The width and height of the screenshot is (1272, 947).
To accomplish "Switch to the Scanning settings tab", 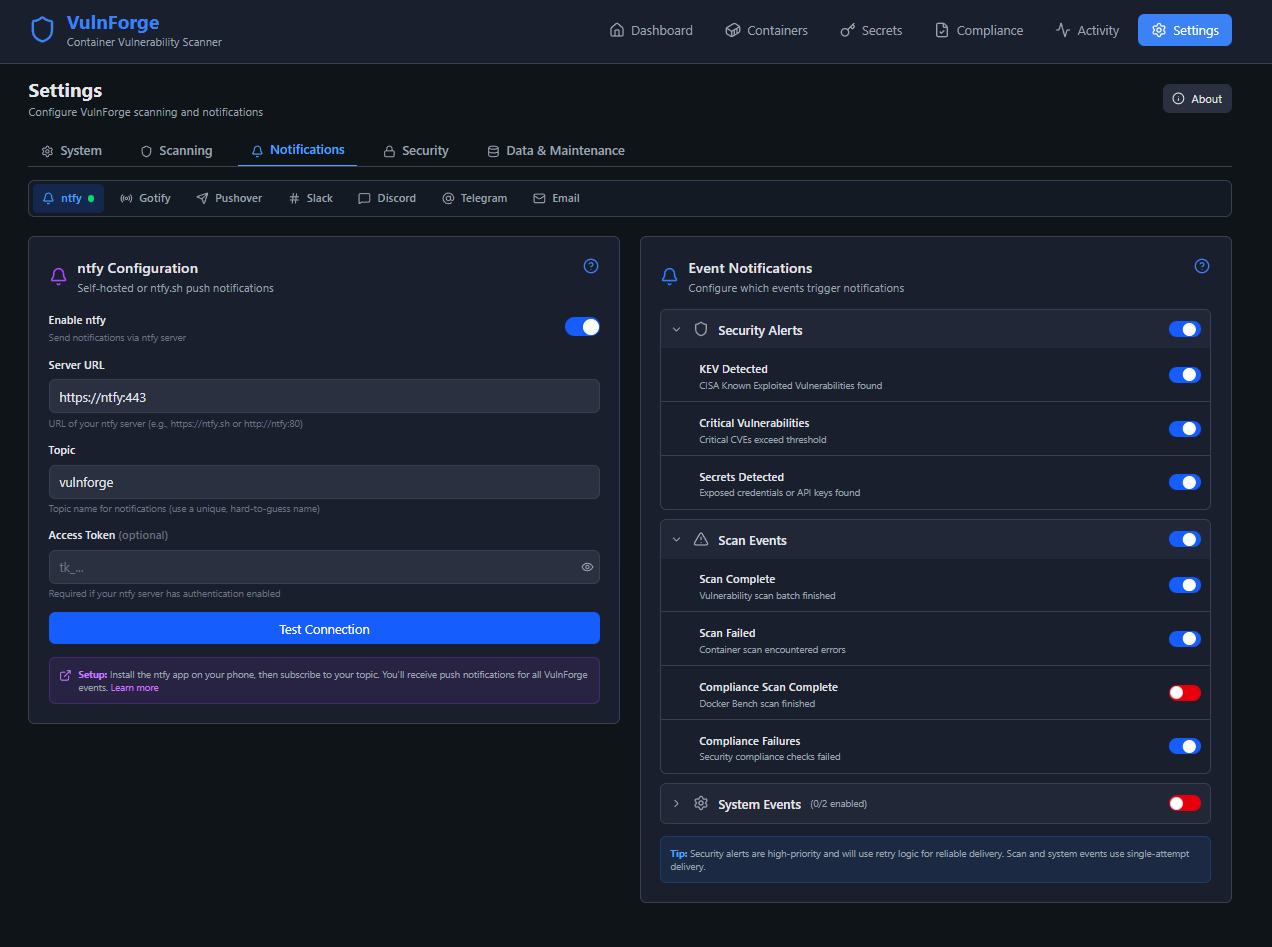I will [176, 151].
